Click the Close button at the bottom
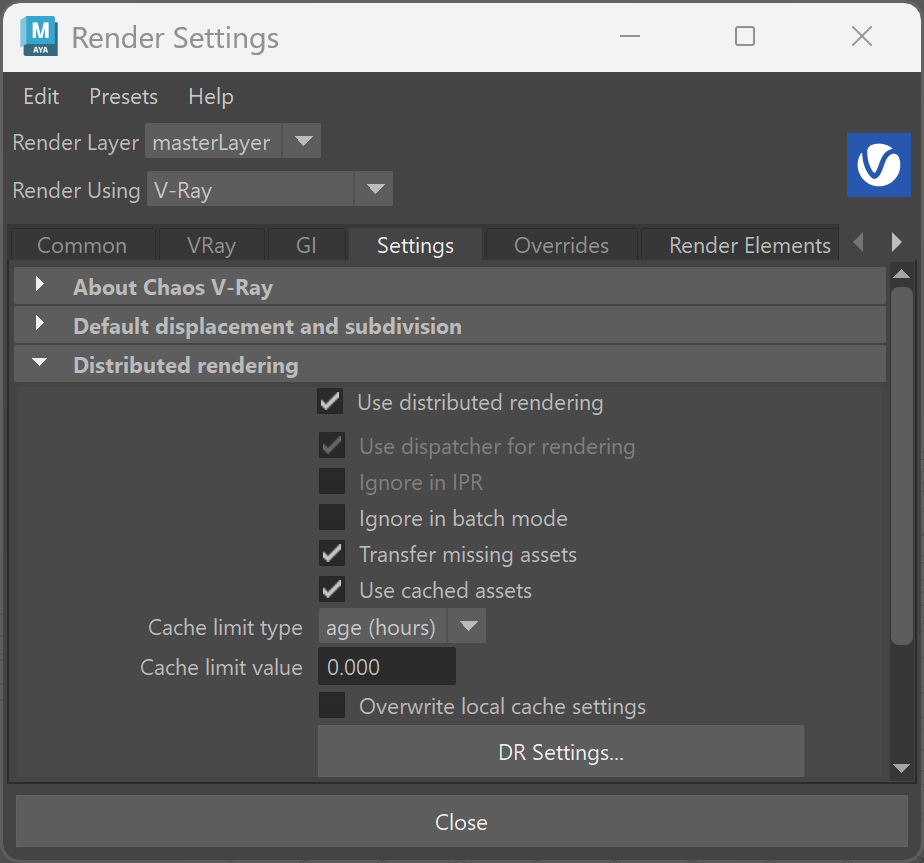The image size is (924, 863). coord(461,821)
